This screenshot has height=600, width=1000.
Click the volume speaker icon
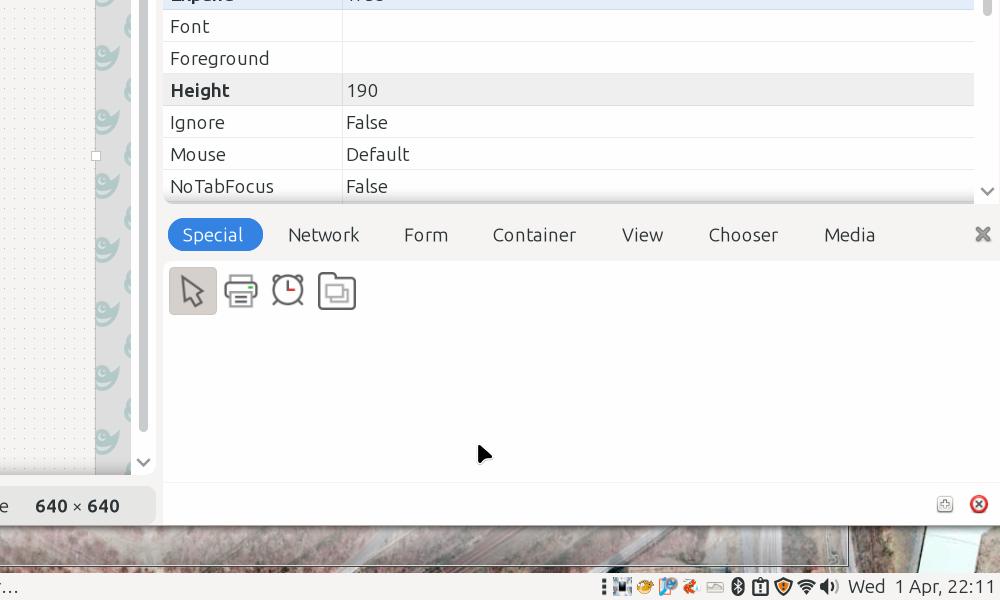829,587
